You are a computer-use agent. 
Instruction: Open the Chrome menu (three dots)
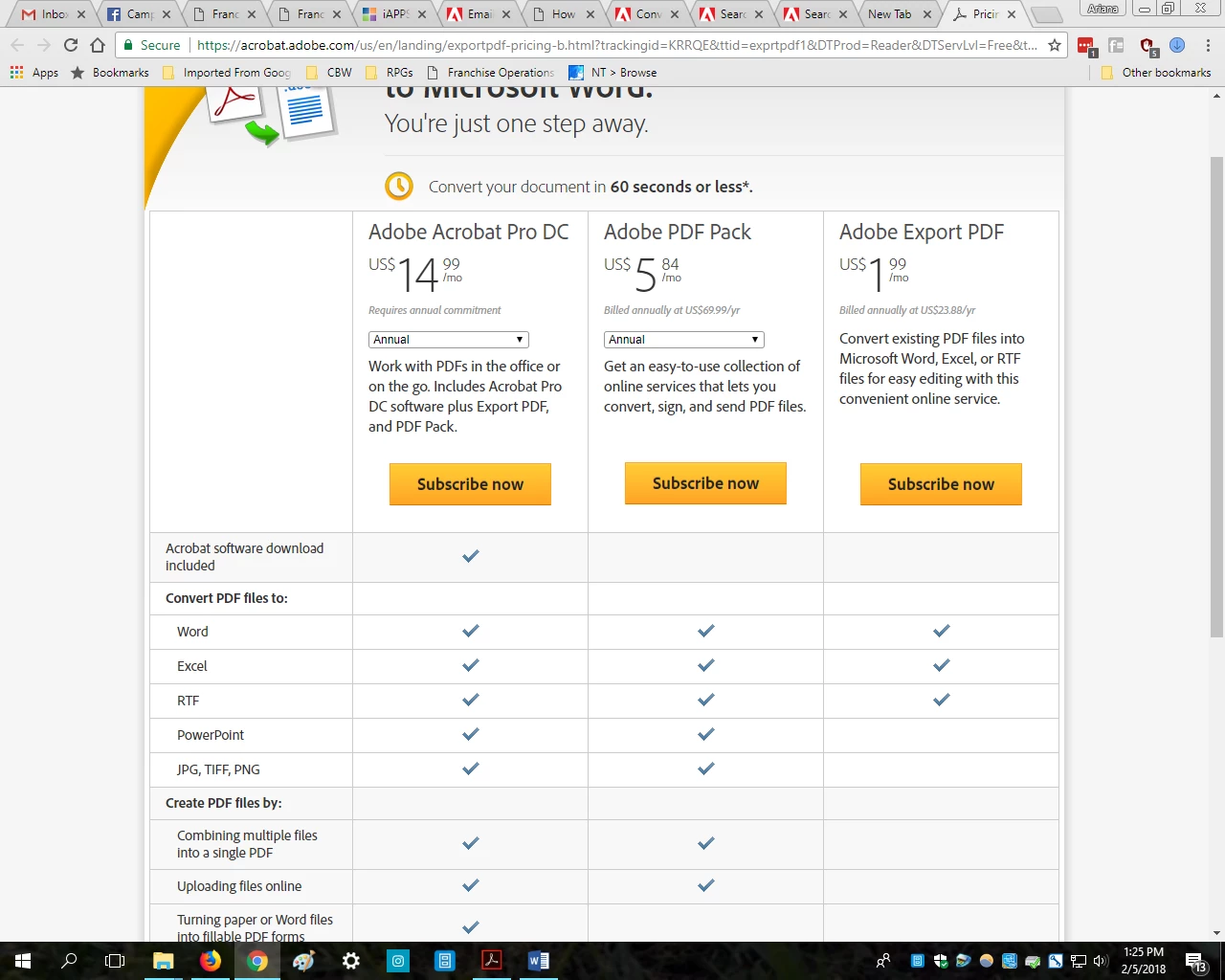click(x=1208, y=45)
